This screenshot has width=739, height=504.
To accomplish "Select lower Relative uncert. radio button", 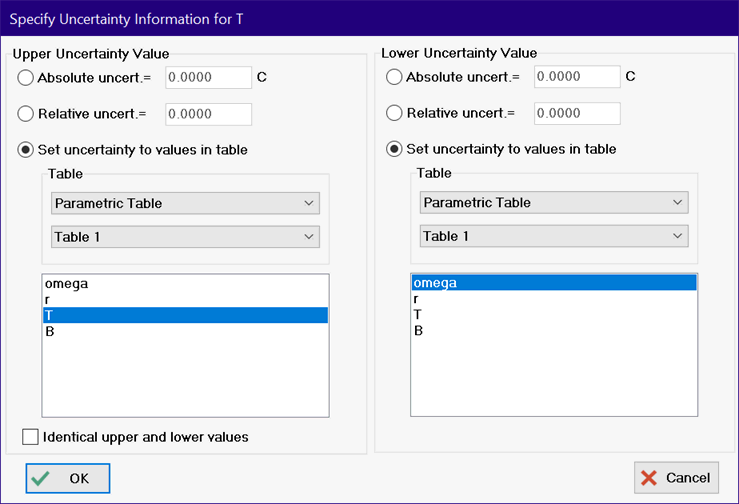I will 394,113.
